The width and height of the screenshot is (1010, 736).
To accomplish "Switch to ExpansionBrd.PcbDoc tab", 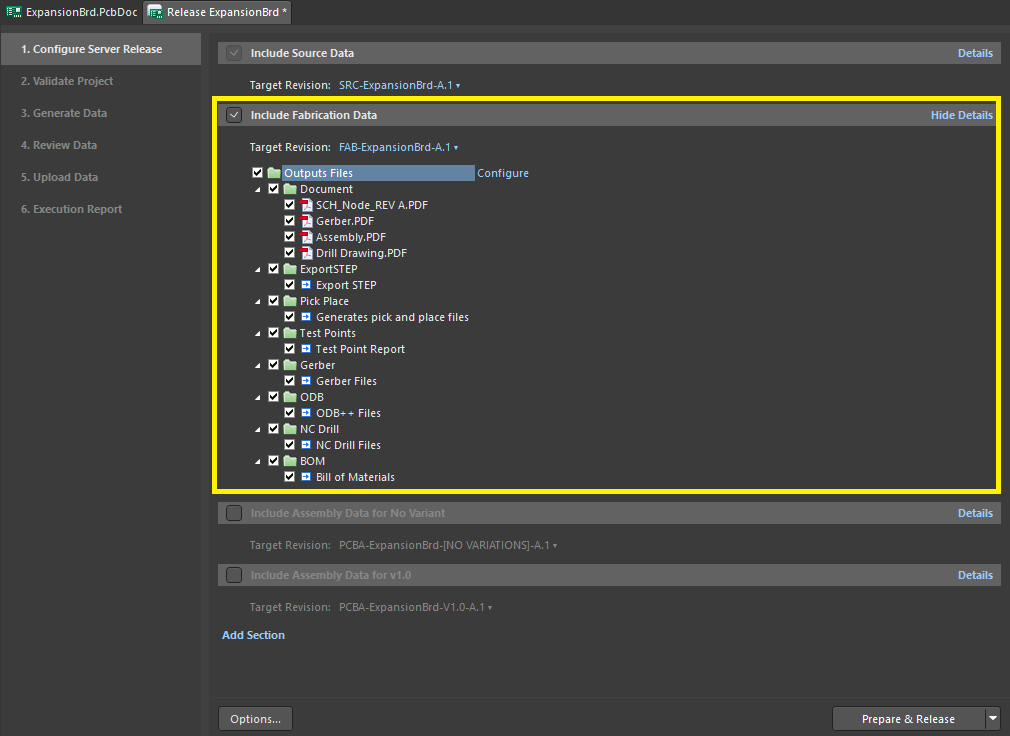I will 72,12.
